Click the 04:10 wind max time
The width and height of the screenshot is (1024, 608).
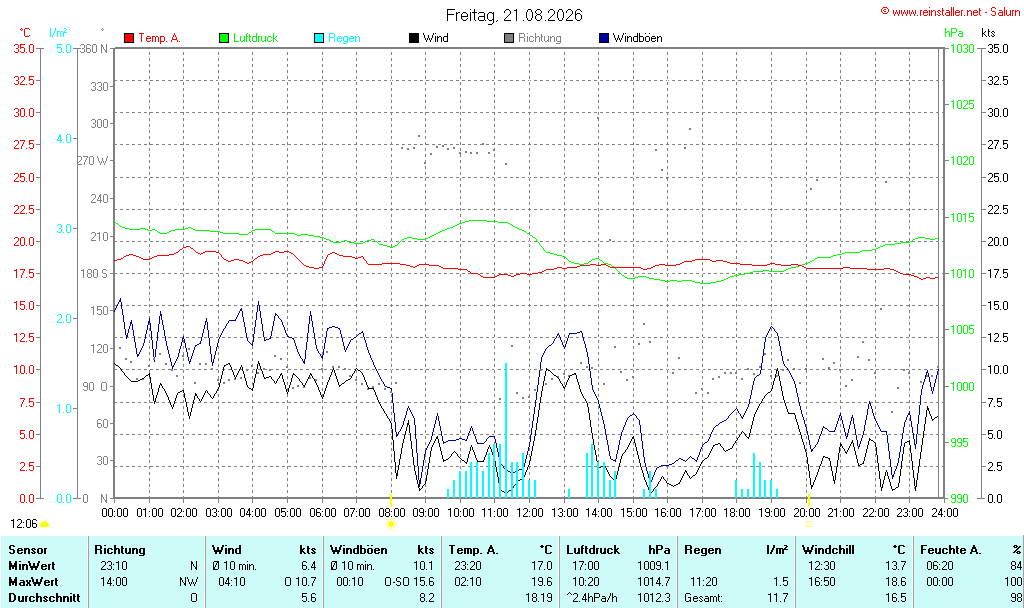point(231,581)
